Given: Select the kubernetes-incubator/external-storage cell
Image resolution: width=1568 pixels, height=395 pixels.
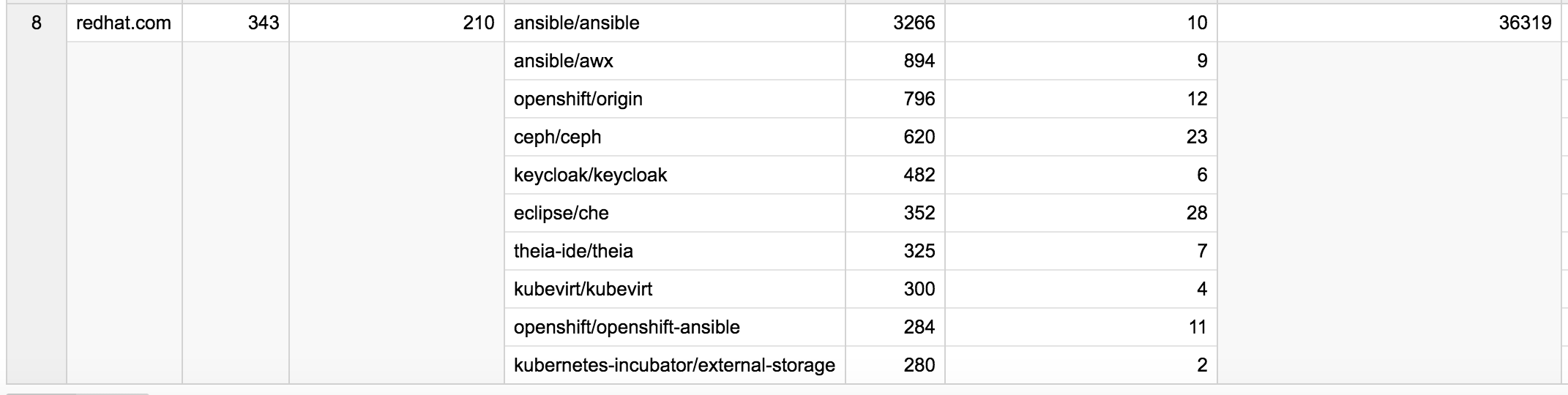Looking at the screenshot, I should (674, 365).
